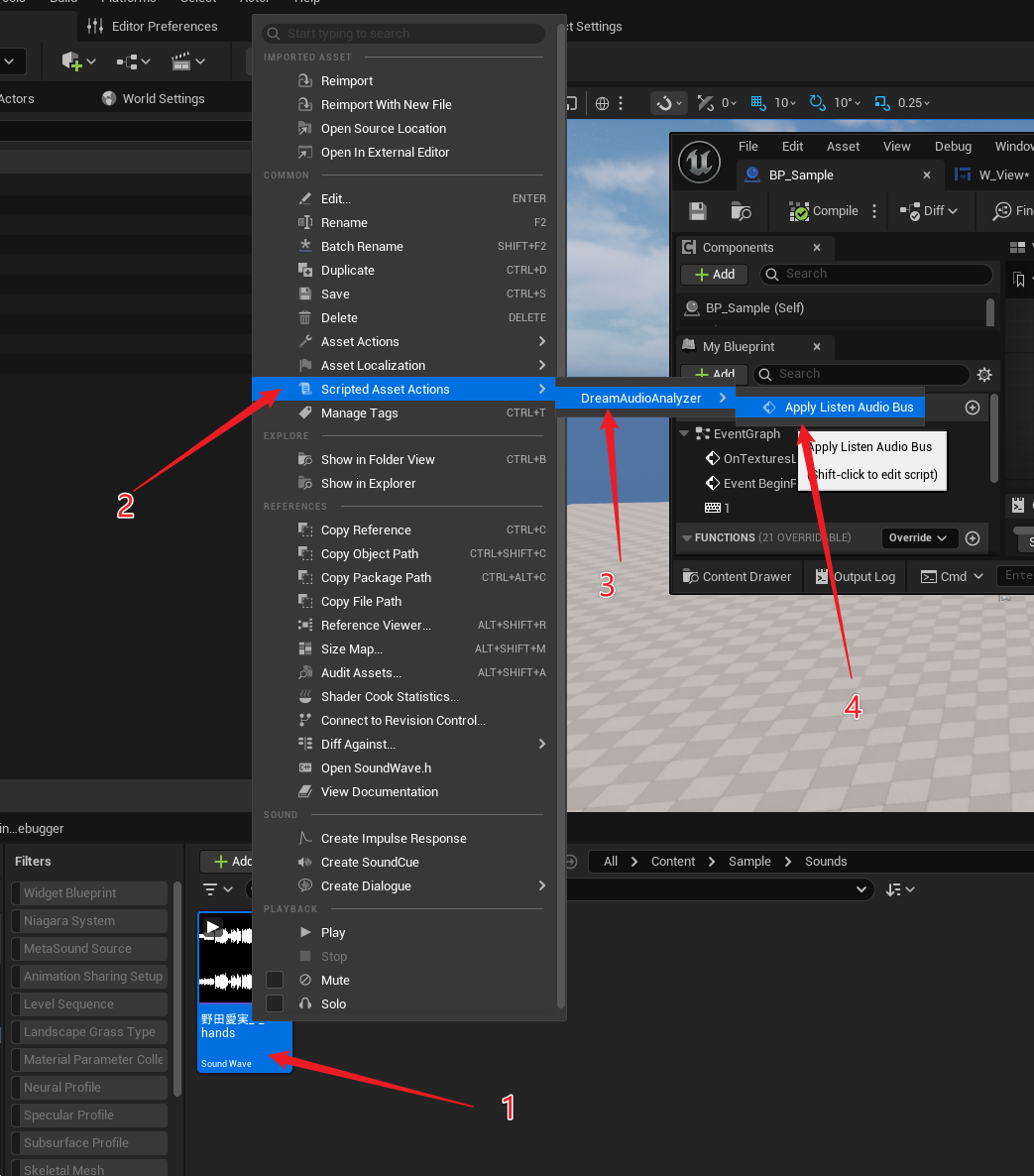1034x1176 pixels.
Task: Choose Reimport With New File from context menu
Action: click(x=386, y=105)
